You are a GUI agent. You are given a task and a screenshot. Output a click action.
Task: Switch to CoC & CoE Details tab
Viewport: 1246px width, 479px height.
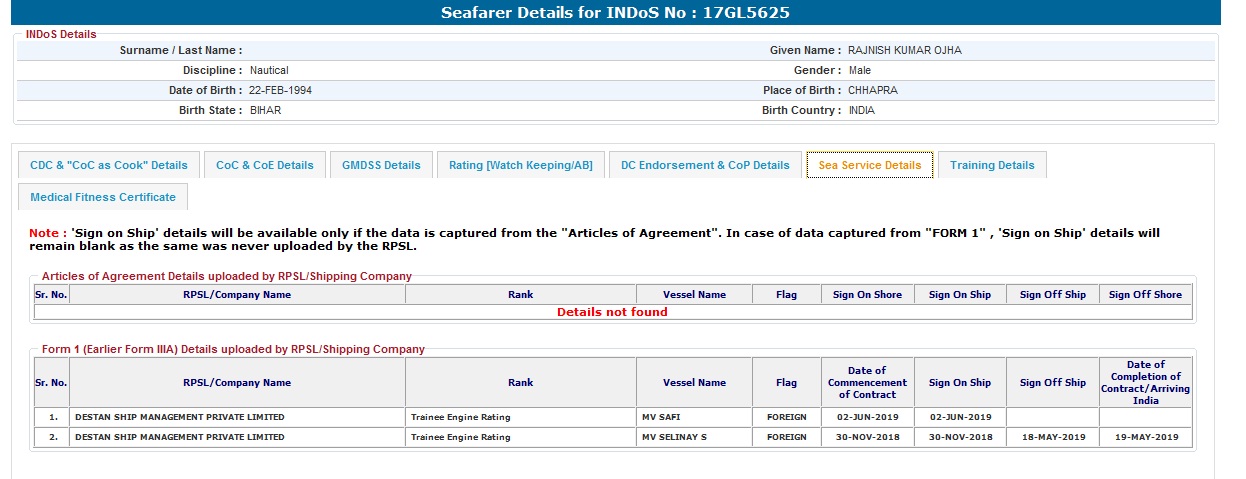[x=265, y=165]
